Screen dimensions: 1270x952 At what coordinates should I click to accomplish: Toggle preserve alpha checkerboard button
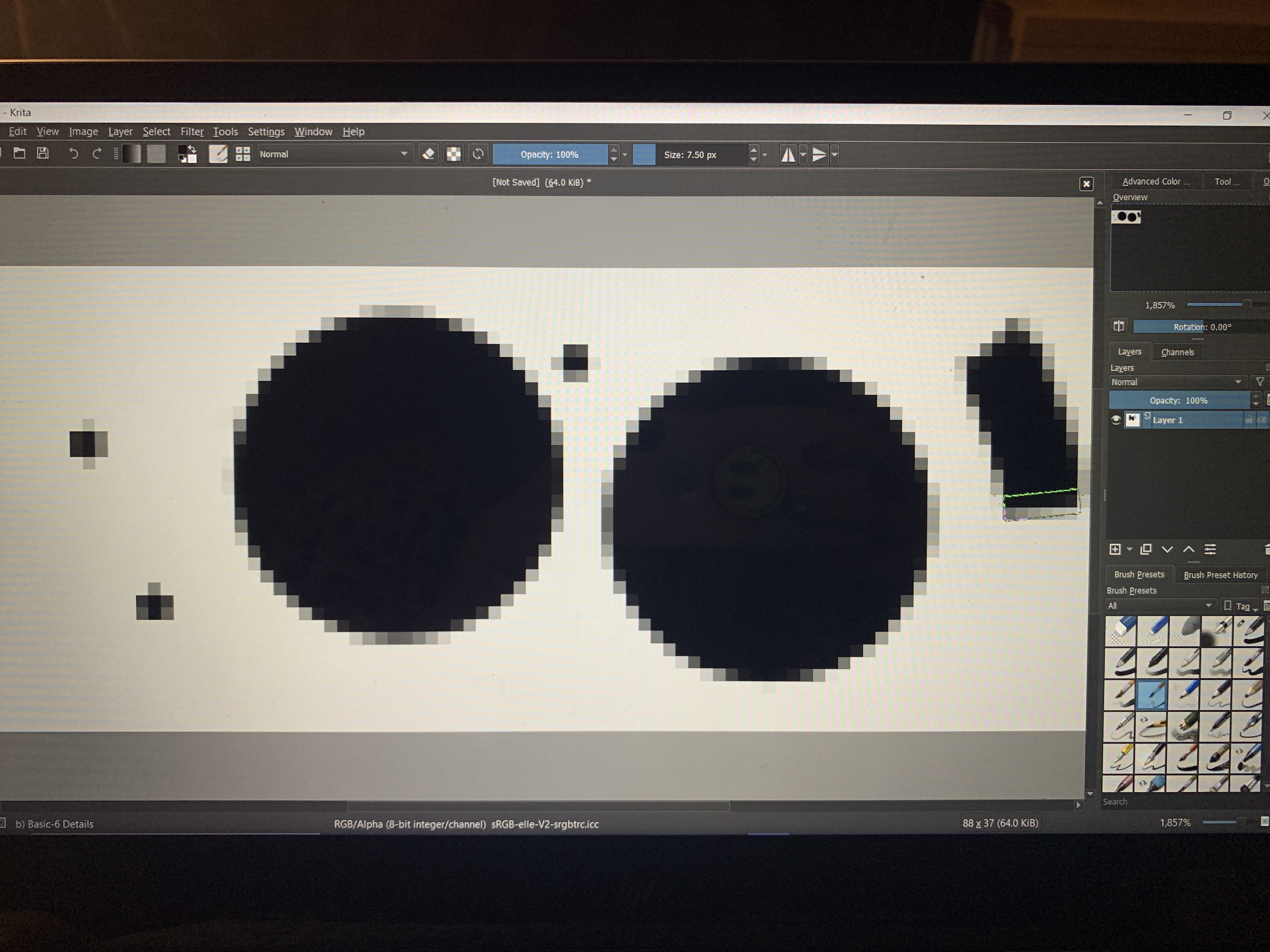point(454,154)
